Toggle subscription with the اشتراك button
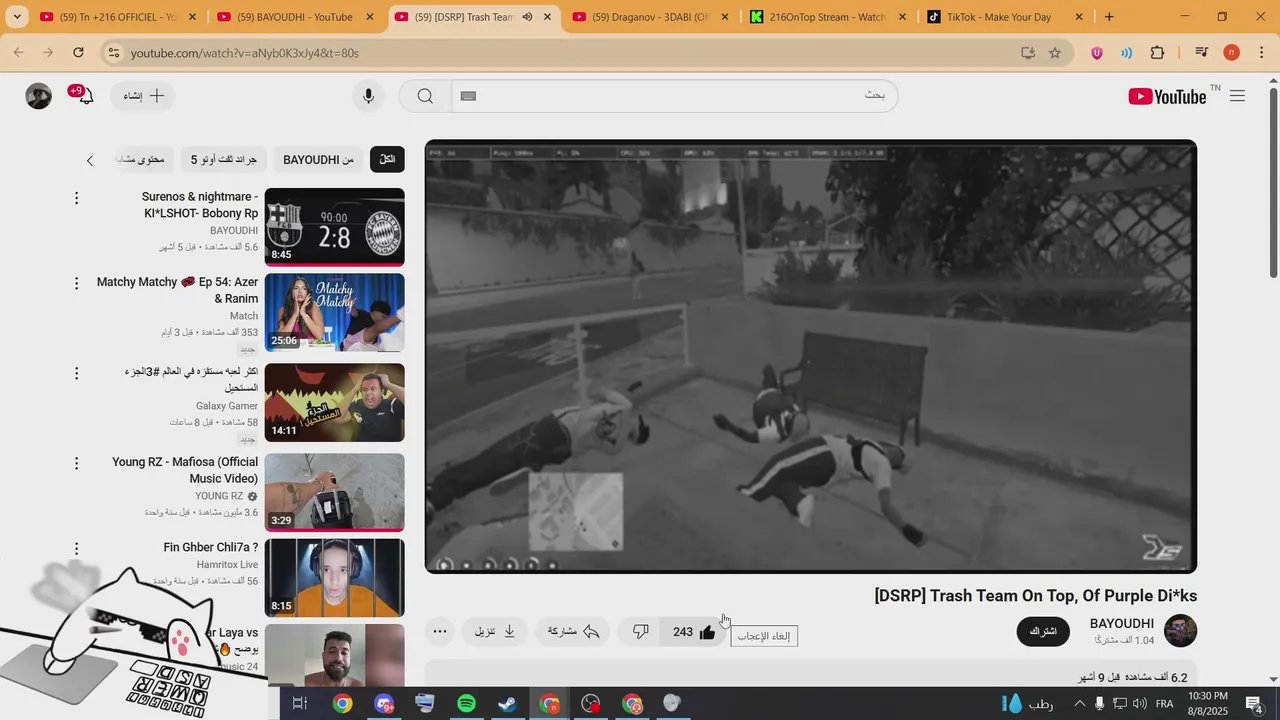The width and height of the screenshot is (1280, 720). [x=1043, y=631]
